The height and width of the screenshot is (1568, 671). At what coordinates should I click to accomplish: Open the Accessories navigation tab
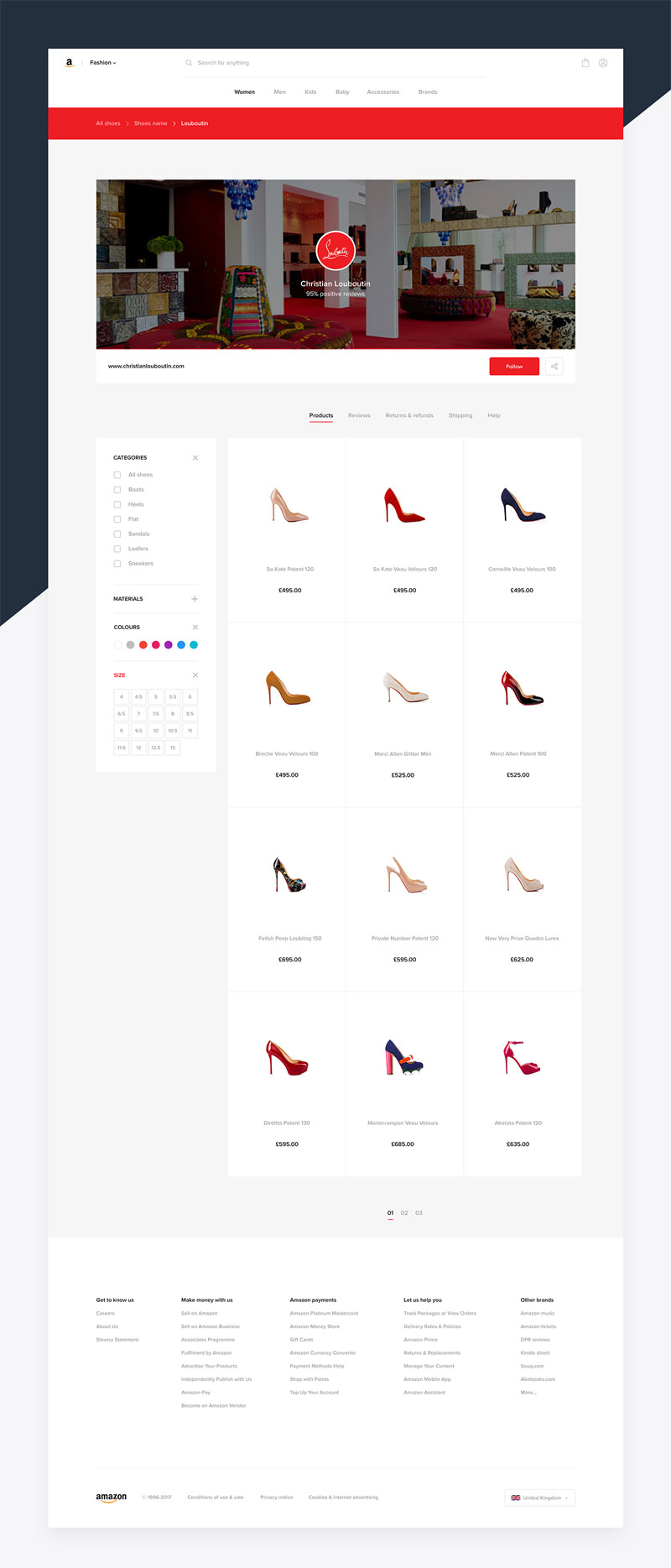(x=382, y=92)
